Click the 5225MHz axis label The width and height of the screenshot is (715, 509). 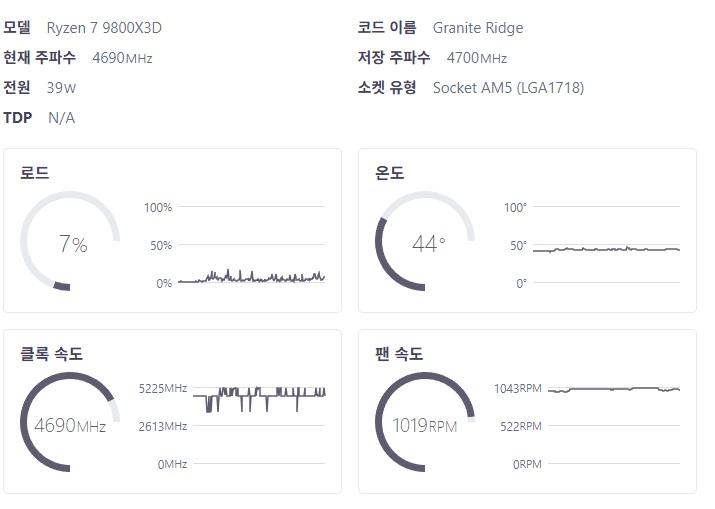click(x=163, y=388)
